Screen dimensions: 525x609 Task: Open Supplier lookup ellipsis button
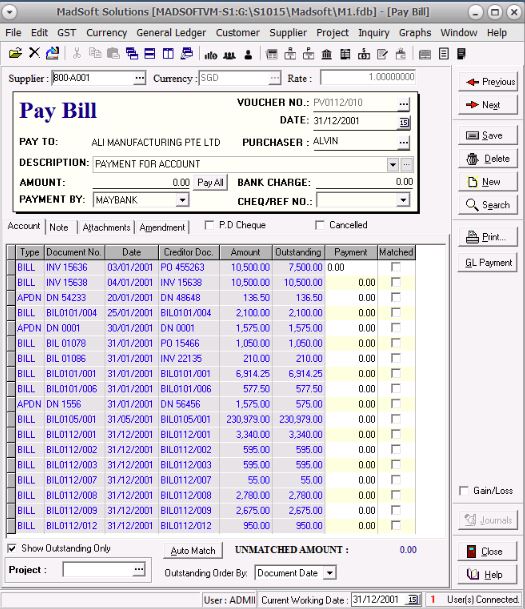140,78
